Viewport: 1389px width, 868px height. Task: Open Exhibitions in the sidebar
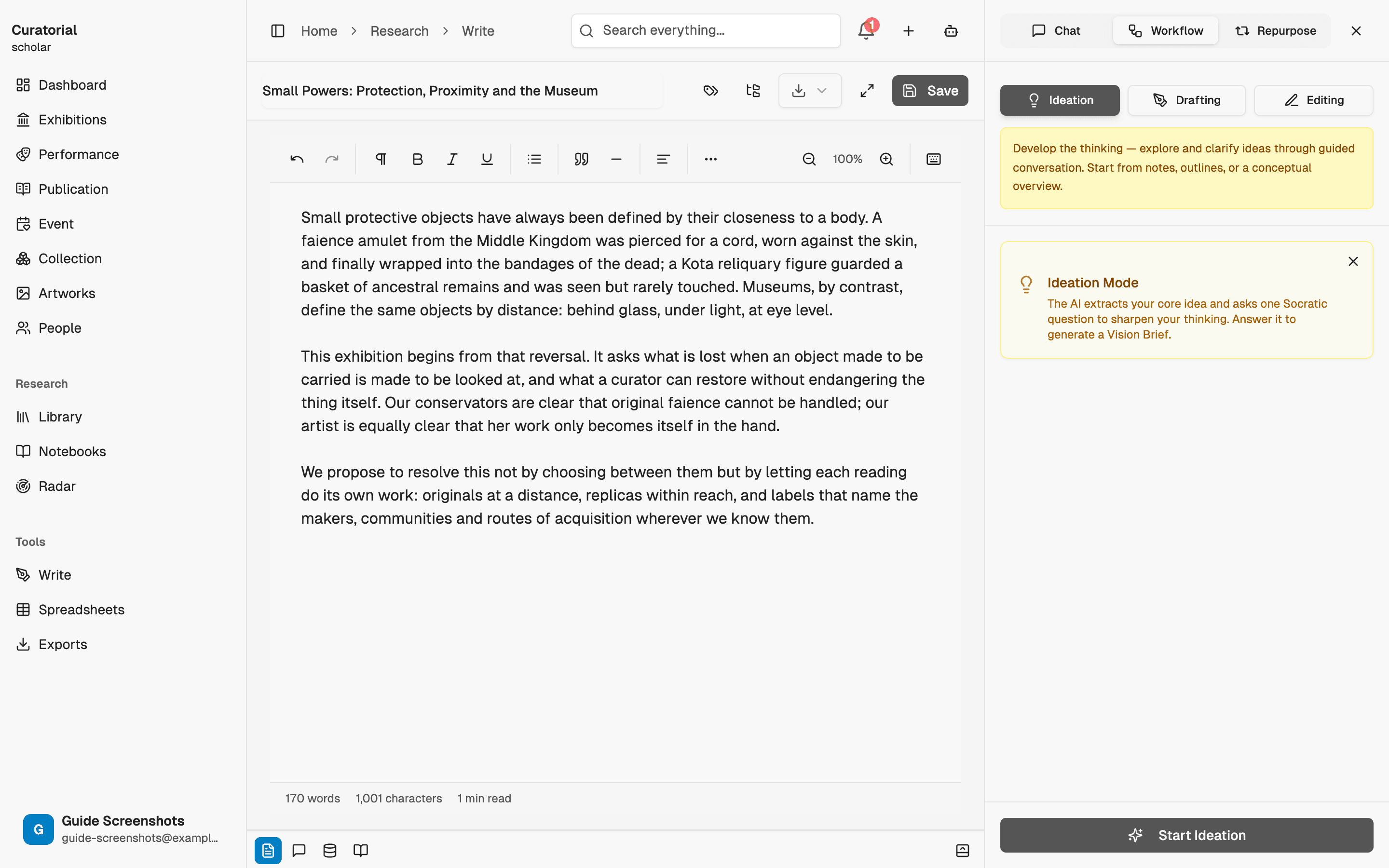(x=123, y=120)
